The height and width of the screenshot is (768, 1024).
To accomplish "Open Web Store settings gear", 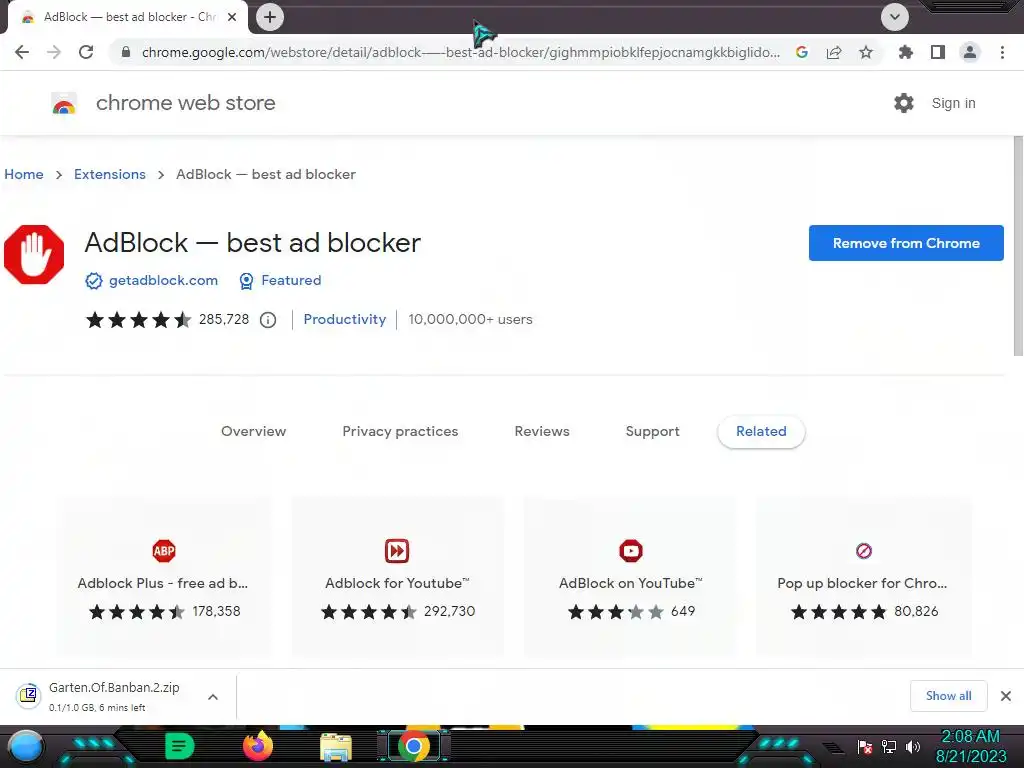I will click(x=903, y=103).
